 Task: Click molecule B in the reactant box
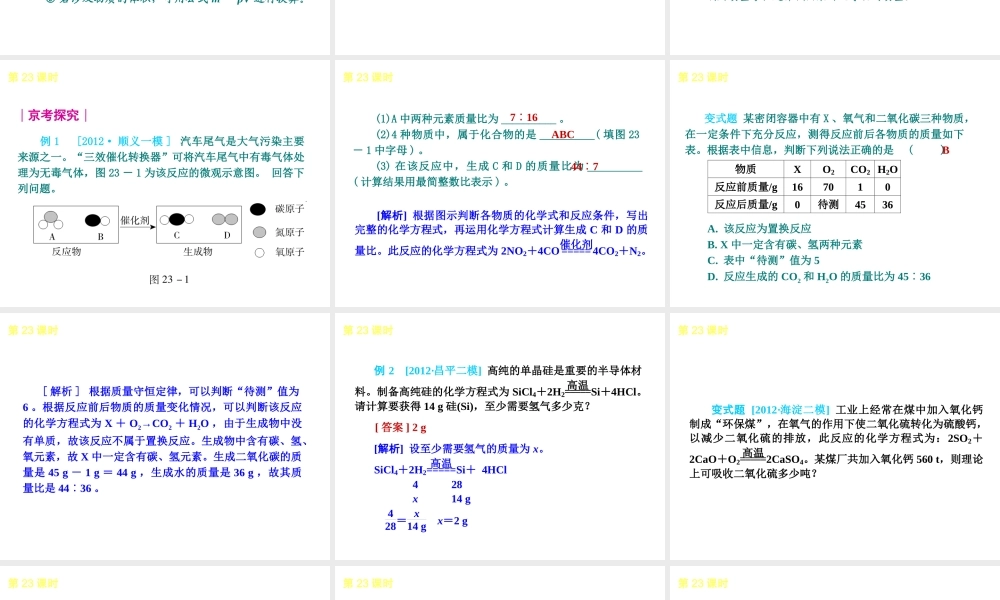[x=97, y=221]
